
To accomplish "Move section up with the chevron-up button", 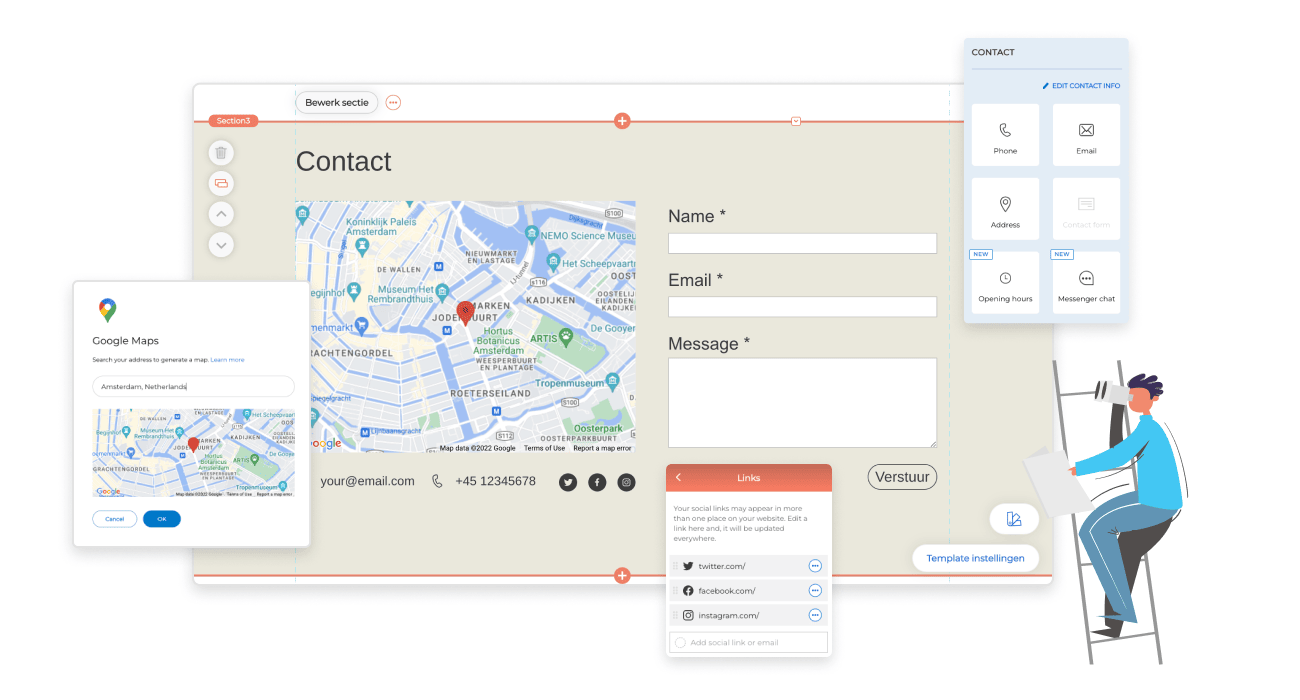I will point(221,214).
